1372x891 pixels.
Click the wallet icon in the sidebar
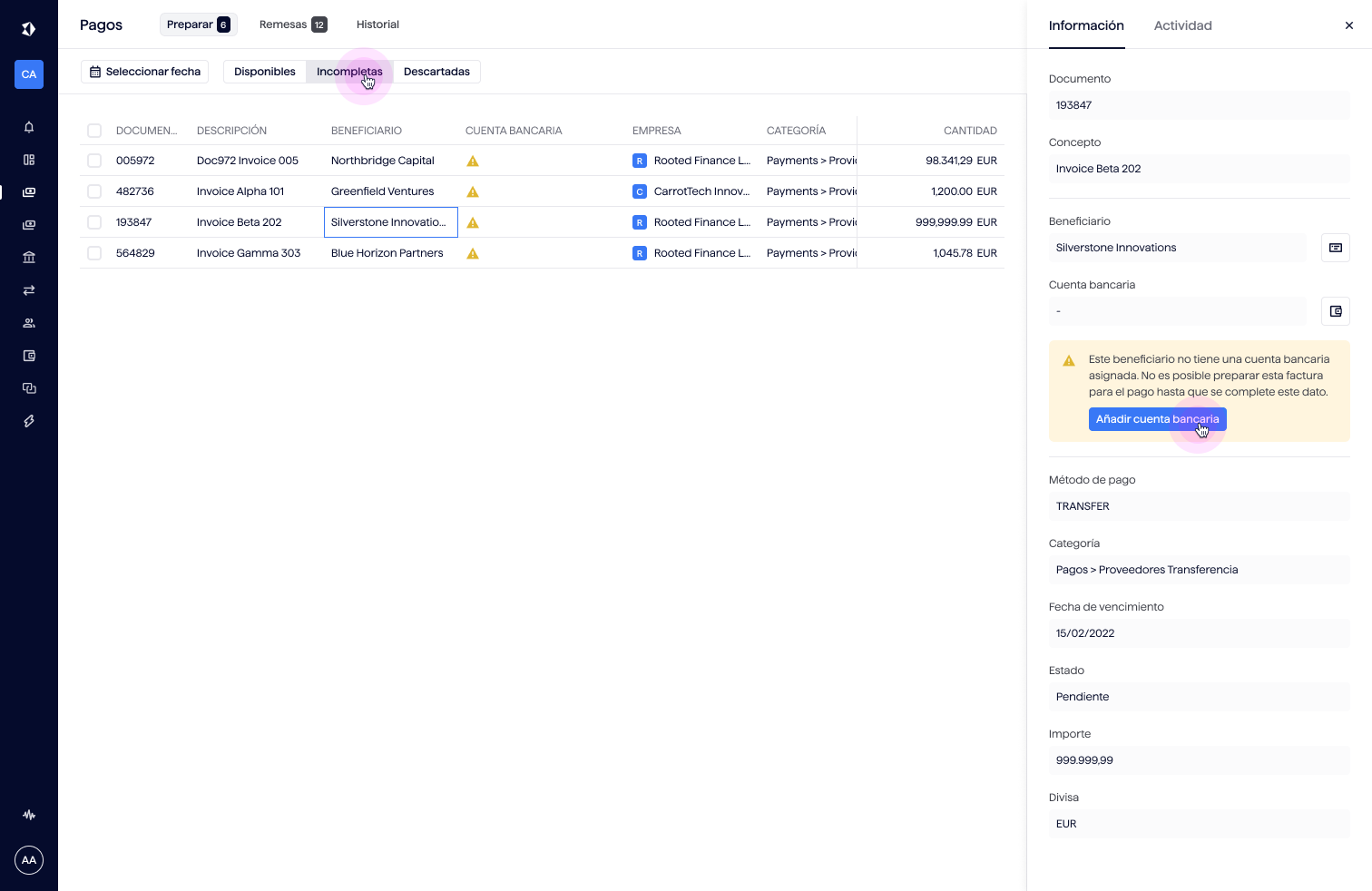coord(29,356)
